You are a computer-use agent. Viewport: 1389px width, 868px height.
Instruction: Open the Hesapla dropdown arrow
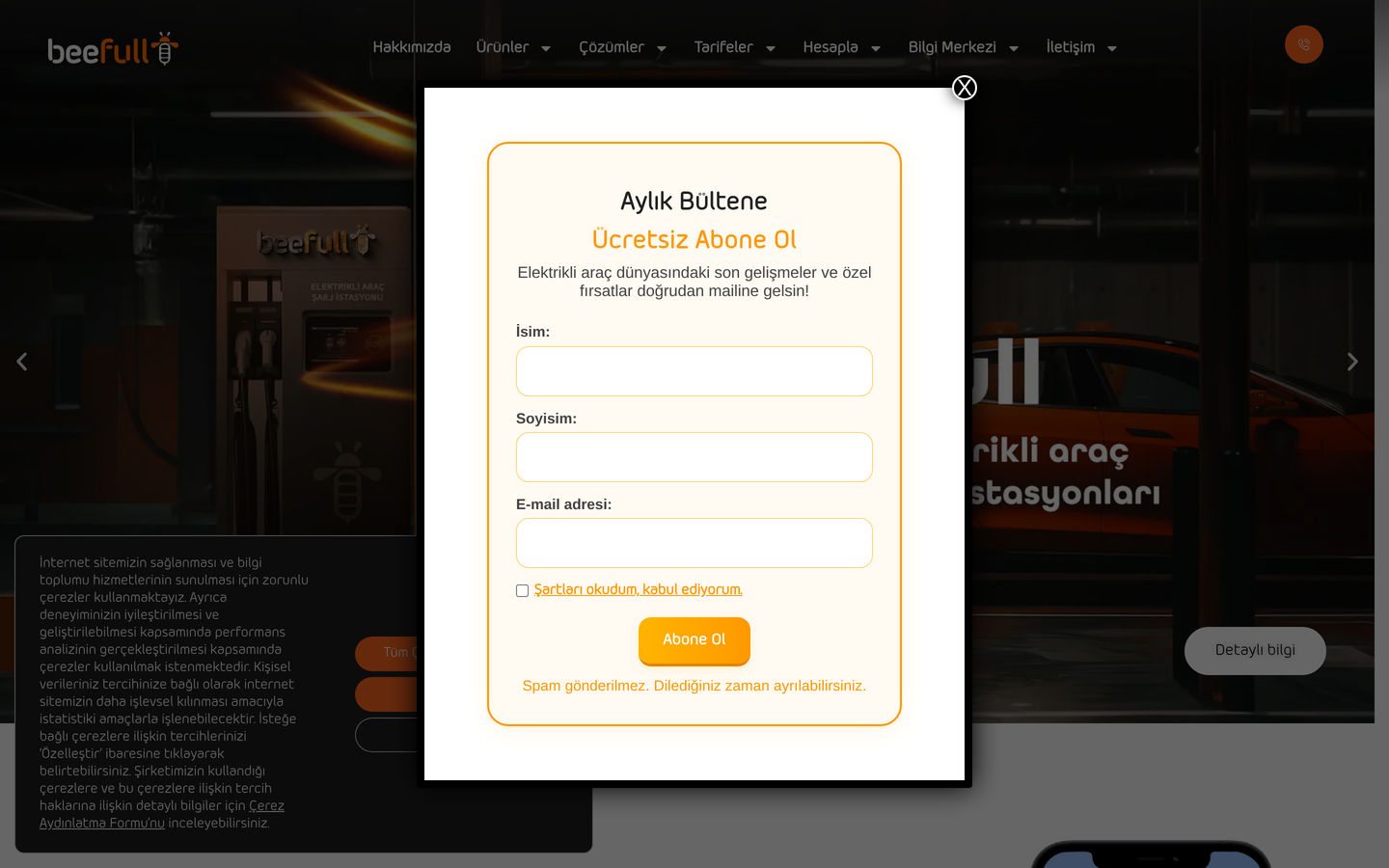click(876, 48)
